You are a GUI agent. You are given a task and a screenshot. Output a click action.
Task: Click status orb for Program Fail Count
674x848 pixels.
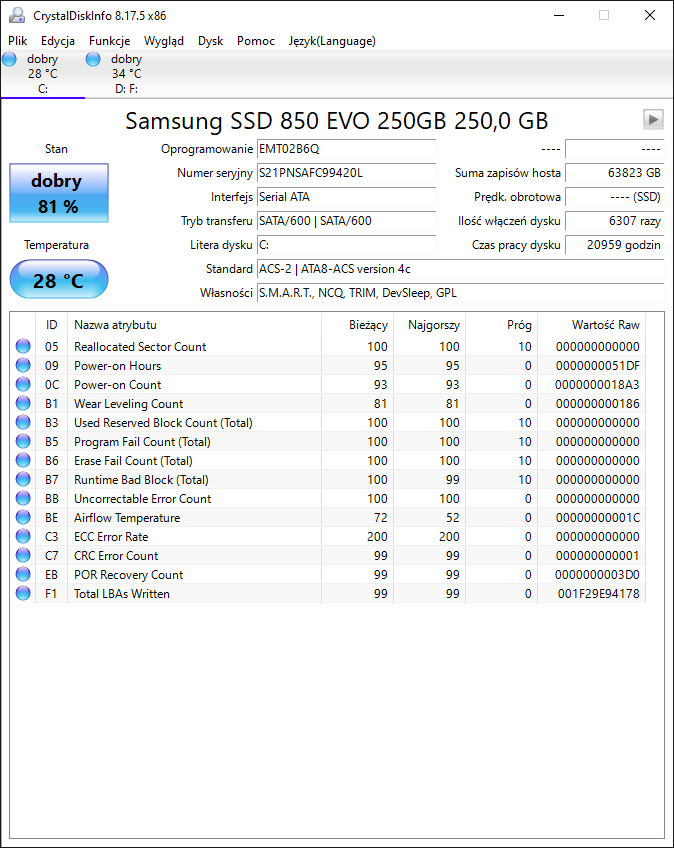click(23, 441)
